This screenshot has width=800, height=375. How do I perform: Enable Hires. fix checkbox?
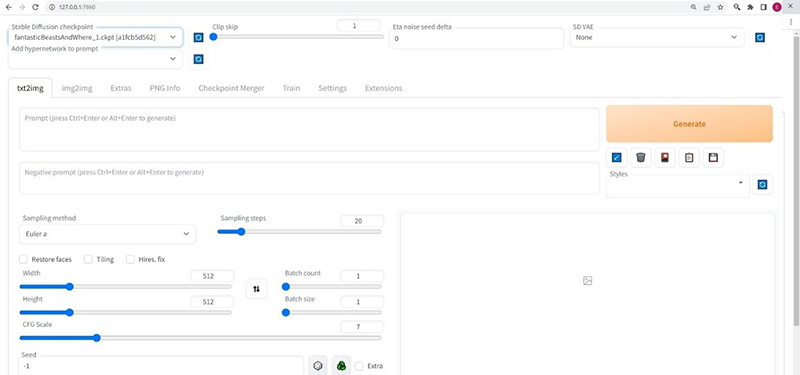tap(130, 259)
